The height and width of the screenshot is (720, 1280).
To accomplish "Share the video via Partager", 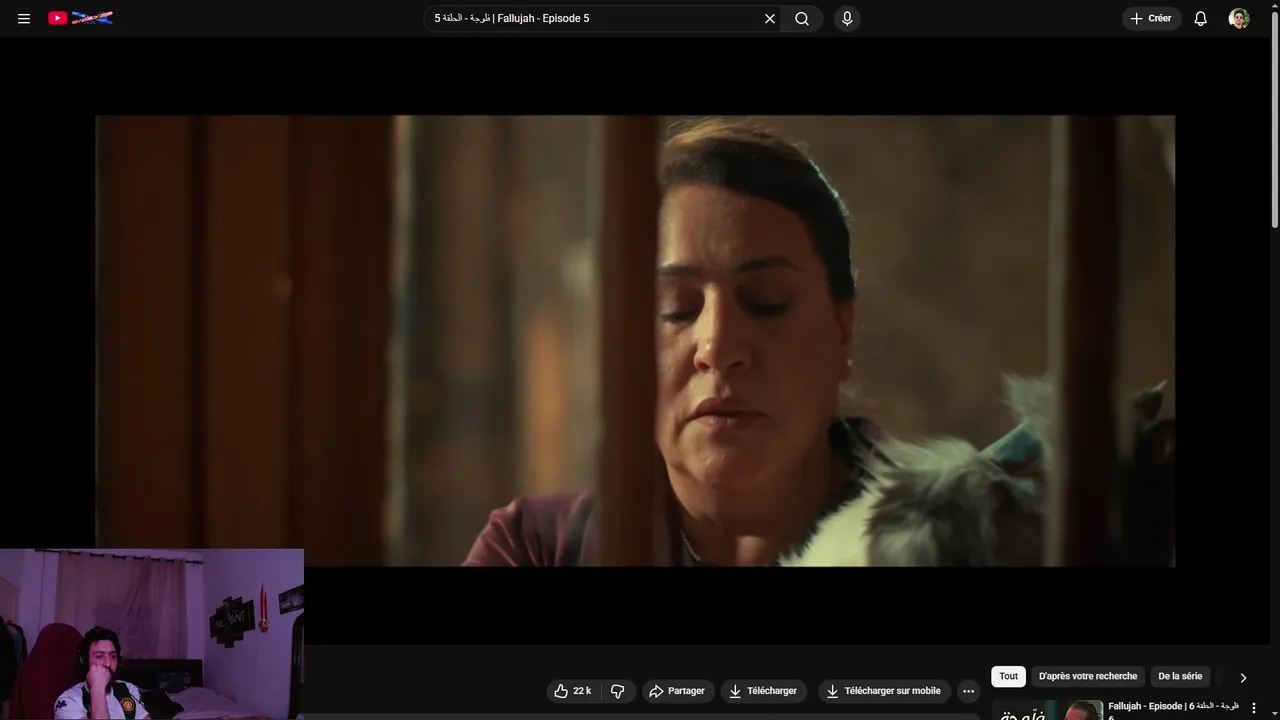I will click(677, 691).
